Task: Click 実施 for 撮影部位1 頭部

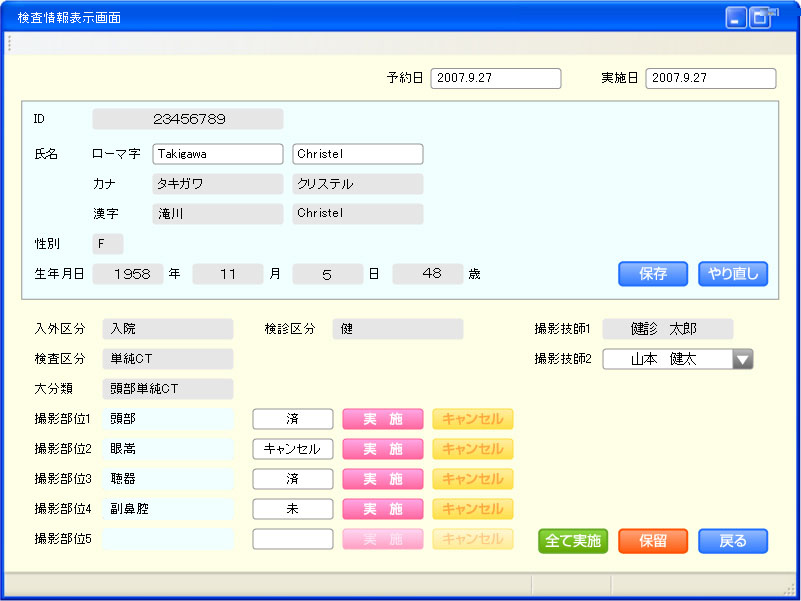Action: tap(383, 419)
